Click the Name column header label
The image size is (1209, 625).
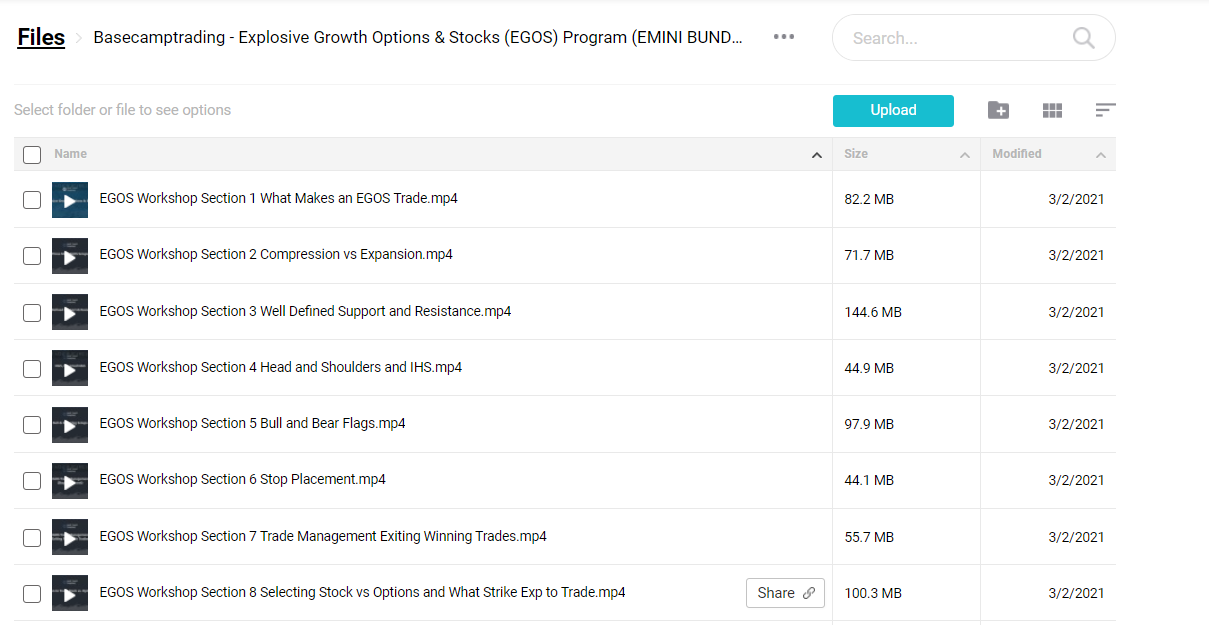pos(70,154)
